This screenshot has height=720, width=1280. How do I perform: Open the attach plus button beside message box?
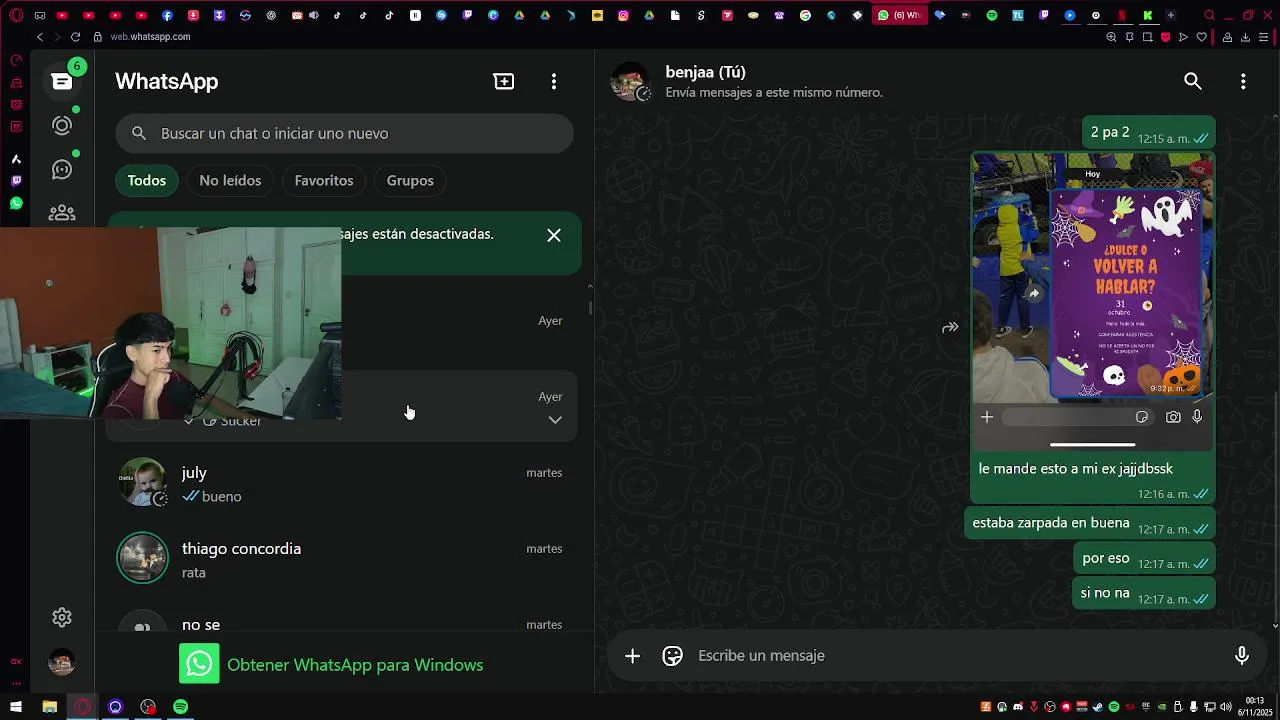pos(632,655)
